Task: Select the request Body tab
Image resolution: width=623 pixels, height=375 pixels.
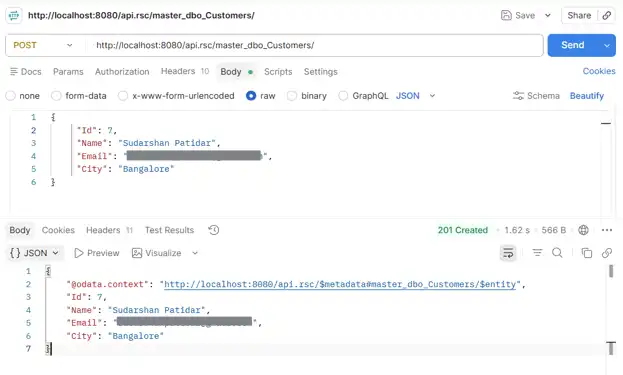Action: coord(236,72)
